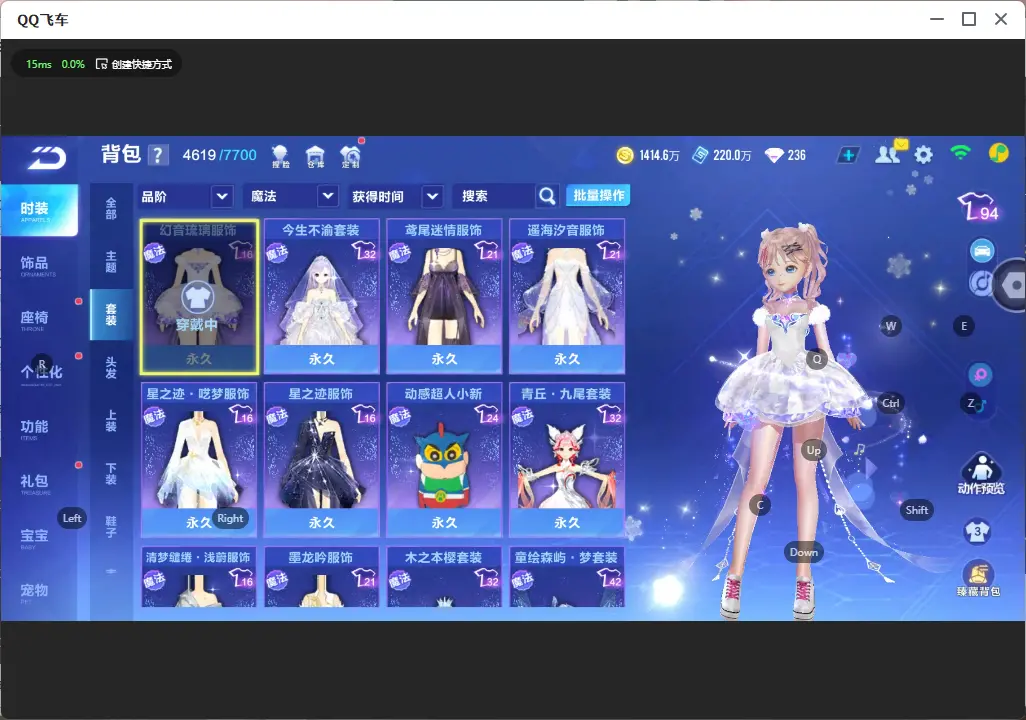Screen dimensions: 1026x720
Task: Open the 宠物 pet tab
Action: click(39, 592)
